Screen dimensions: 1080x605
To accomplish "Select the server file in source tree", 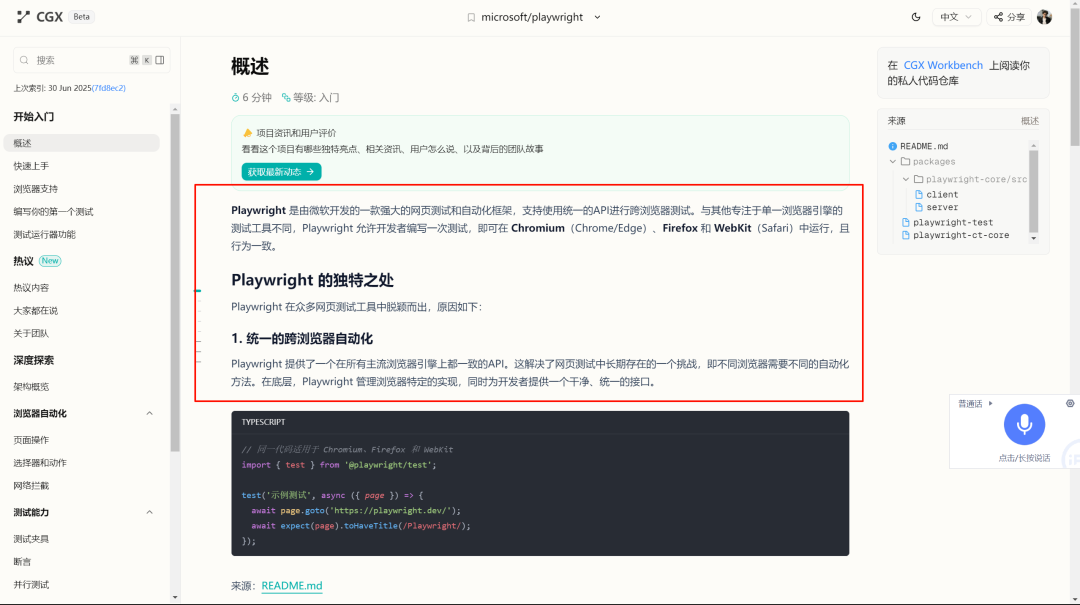I will point(942,207).
